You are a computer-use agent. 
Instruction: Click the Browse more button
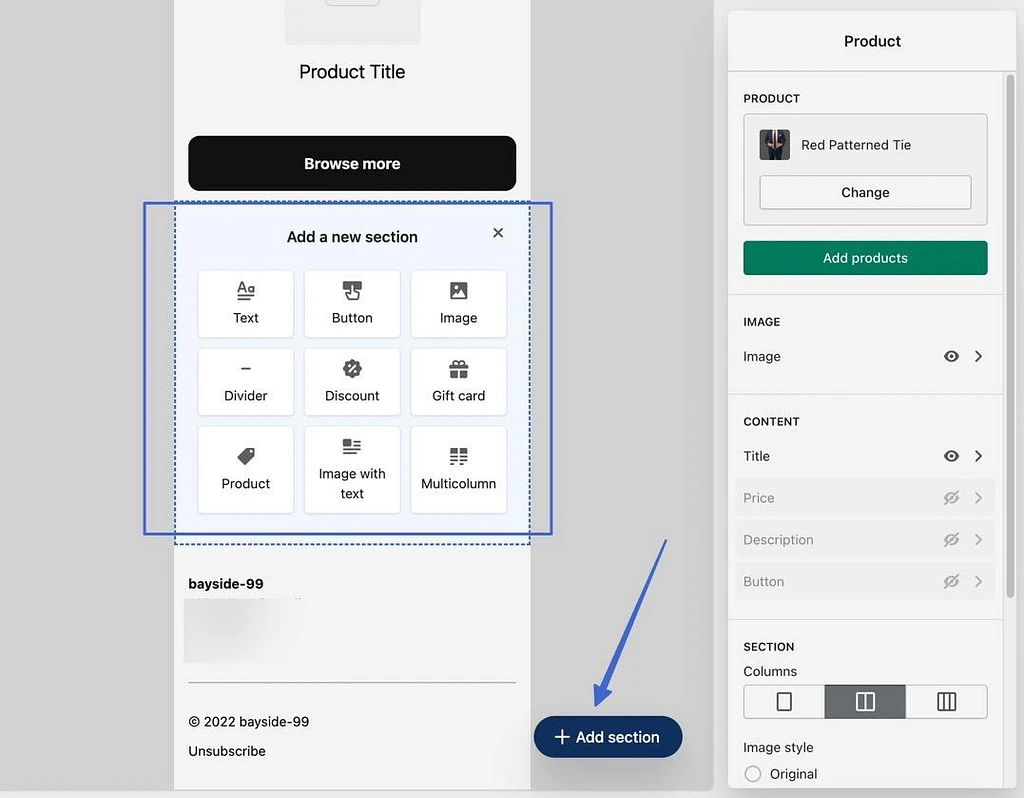[352, 163]
